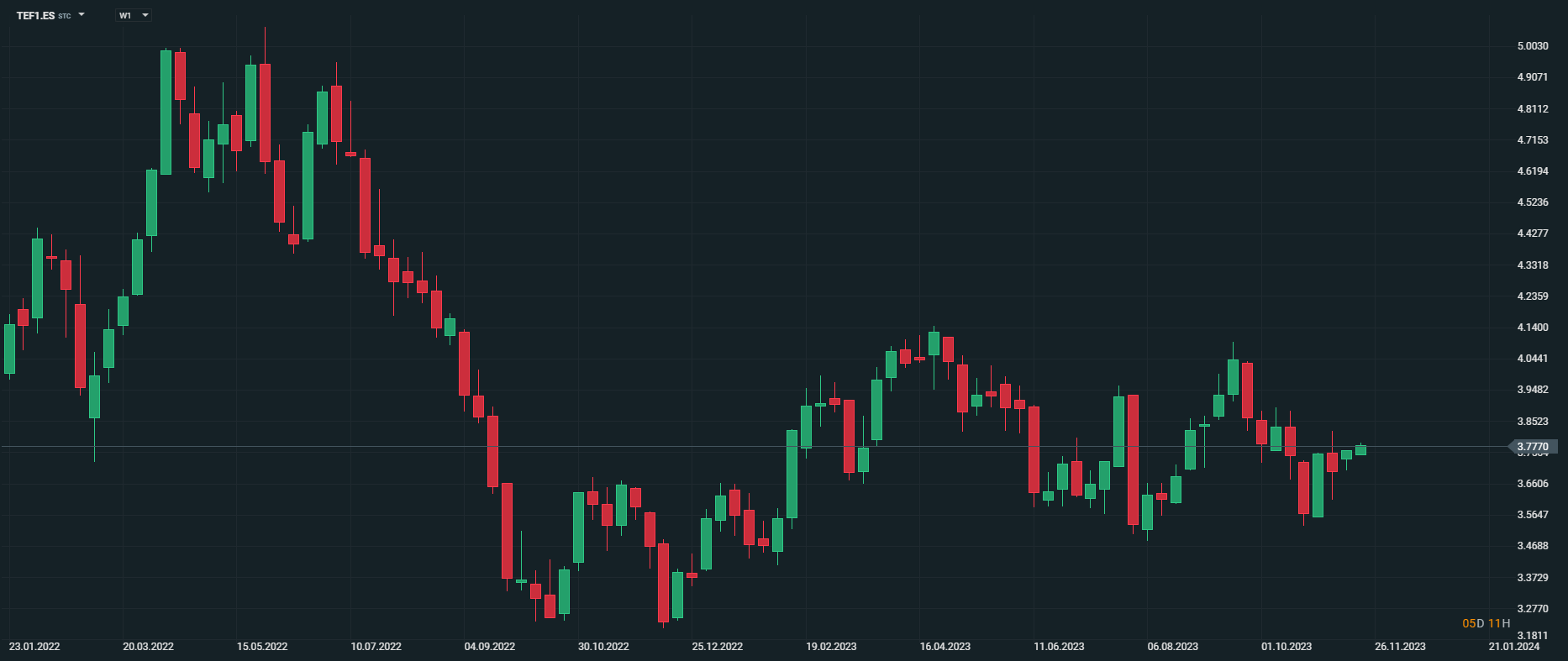Click the 3.4688 price axis label
The image size is (1568, 661).
(1532, 546)
